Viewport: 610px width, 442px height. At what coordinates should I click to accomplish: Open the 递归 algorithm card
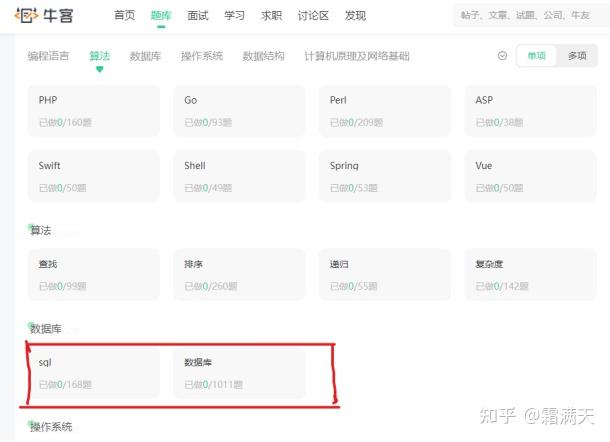point(385,275)
